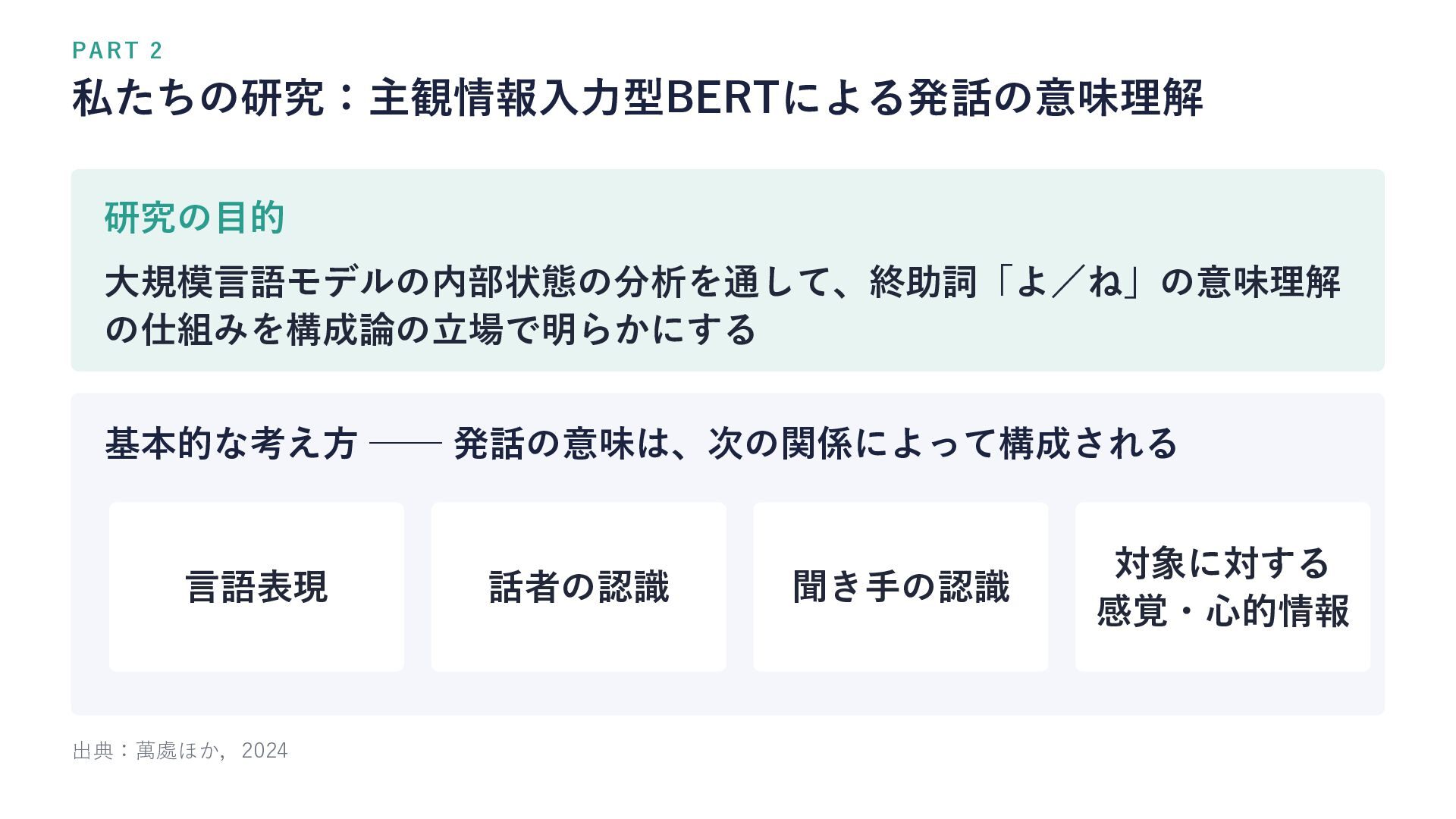Click the dash line after 基本的な考え方
The image size is (1456, 819).
pyautogui.click(x=405, y=443)
